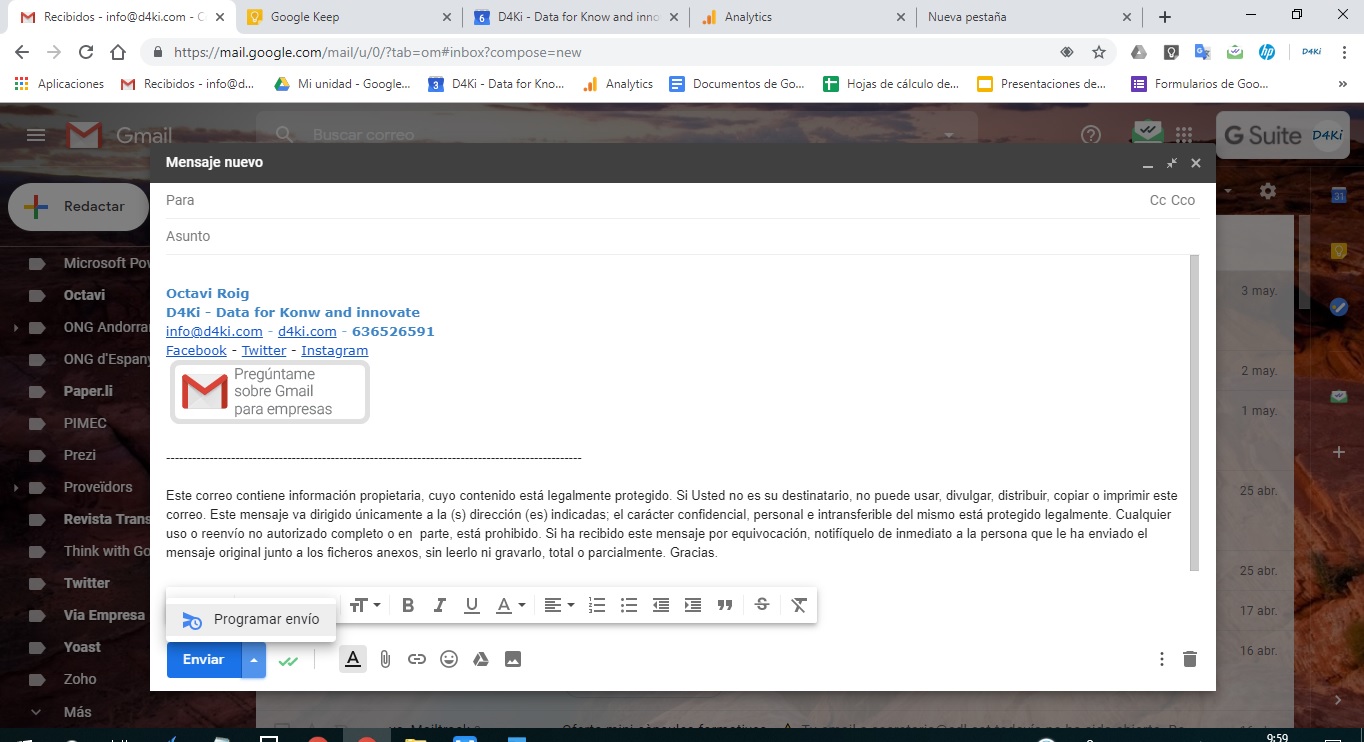The width and height of the screenshot is (1364, 742).
Task: Insert a photo using the image icon
Action: (x=513, y=659)
